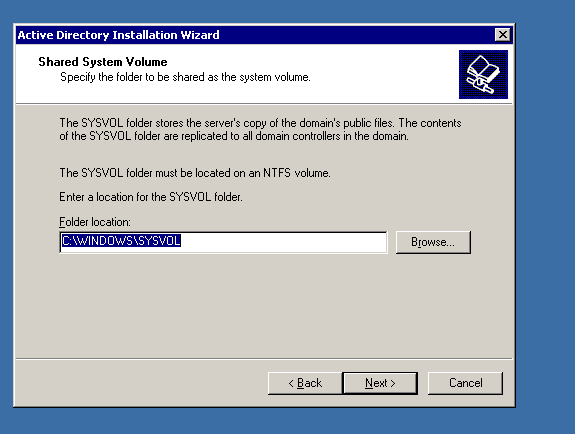575x434 pixels.
Task: Click into the Folder location field
Action: pos(223,242)
